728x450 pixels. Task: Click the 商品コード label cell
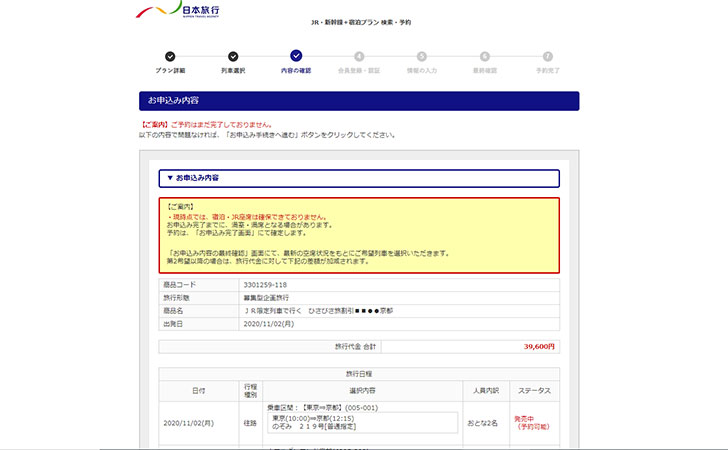click(199, 285)
